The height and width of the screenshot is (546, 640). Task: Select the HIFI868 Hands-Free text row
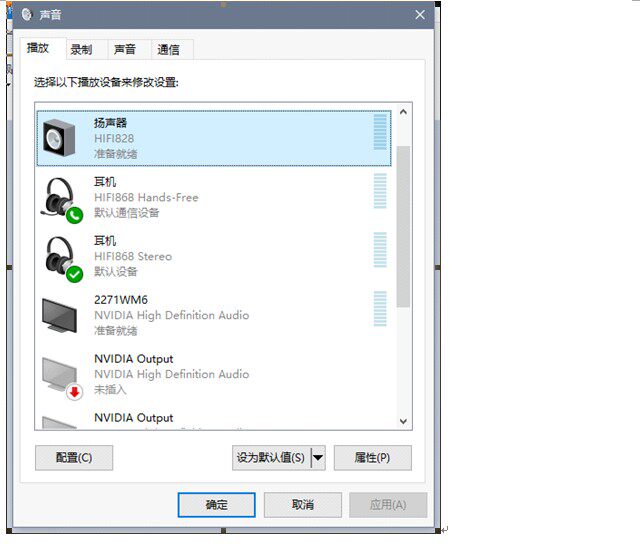(x=146, y=198)
